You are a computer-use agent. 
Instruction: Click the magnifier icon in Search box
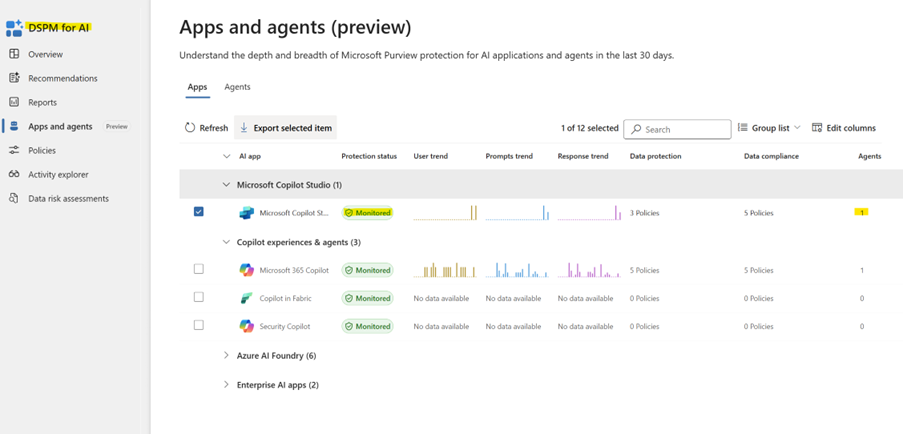pyautogui.click(x=636, y=130)
